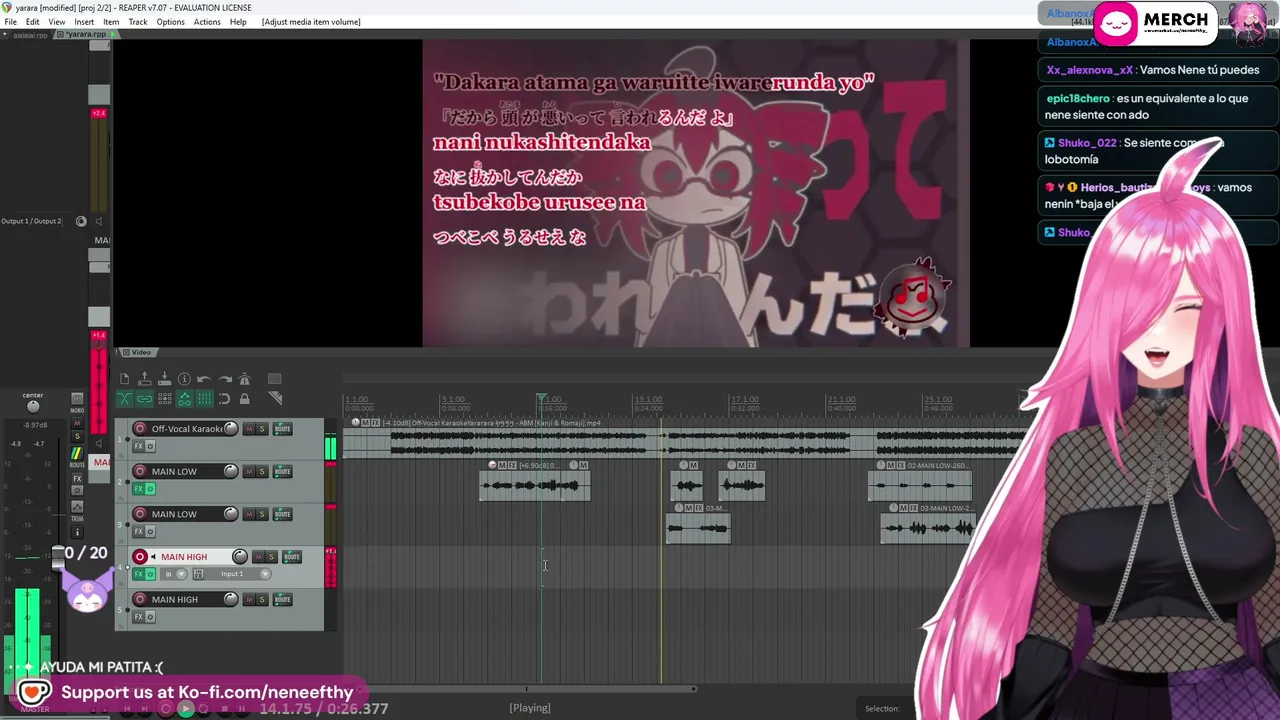Solo track 3 MAIN LOW

262,514
